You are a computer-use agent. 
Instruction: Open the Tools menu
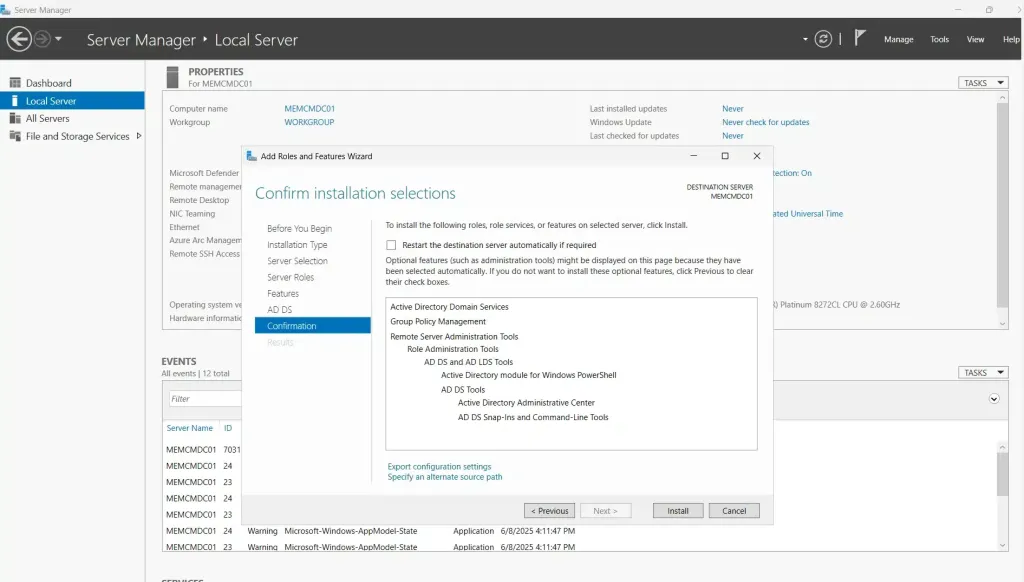click(939, 39)
